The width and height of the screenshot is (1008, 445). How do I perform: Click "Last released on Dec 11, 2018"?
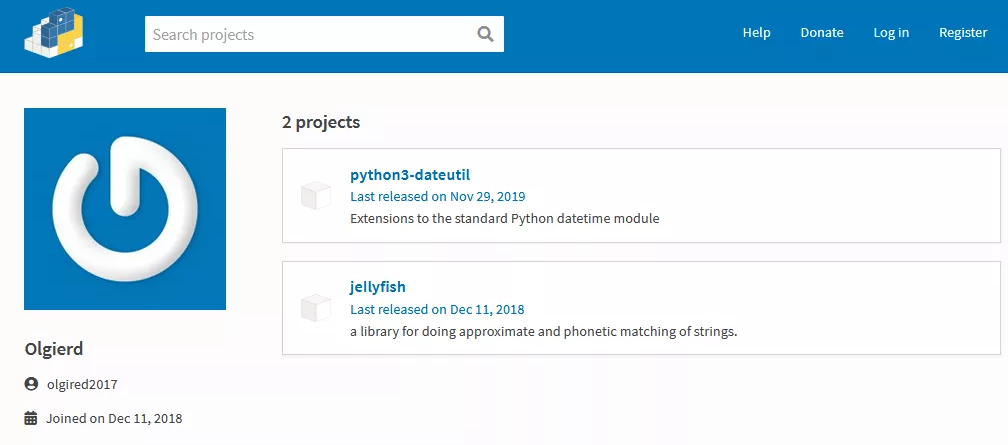coord(437,309)
